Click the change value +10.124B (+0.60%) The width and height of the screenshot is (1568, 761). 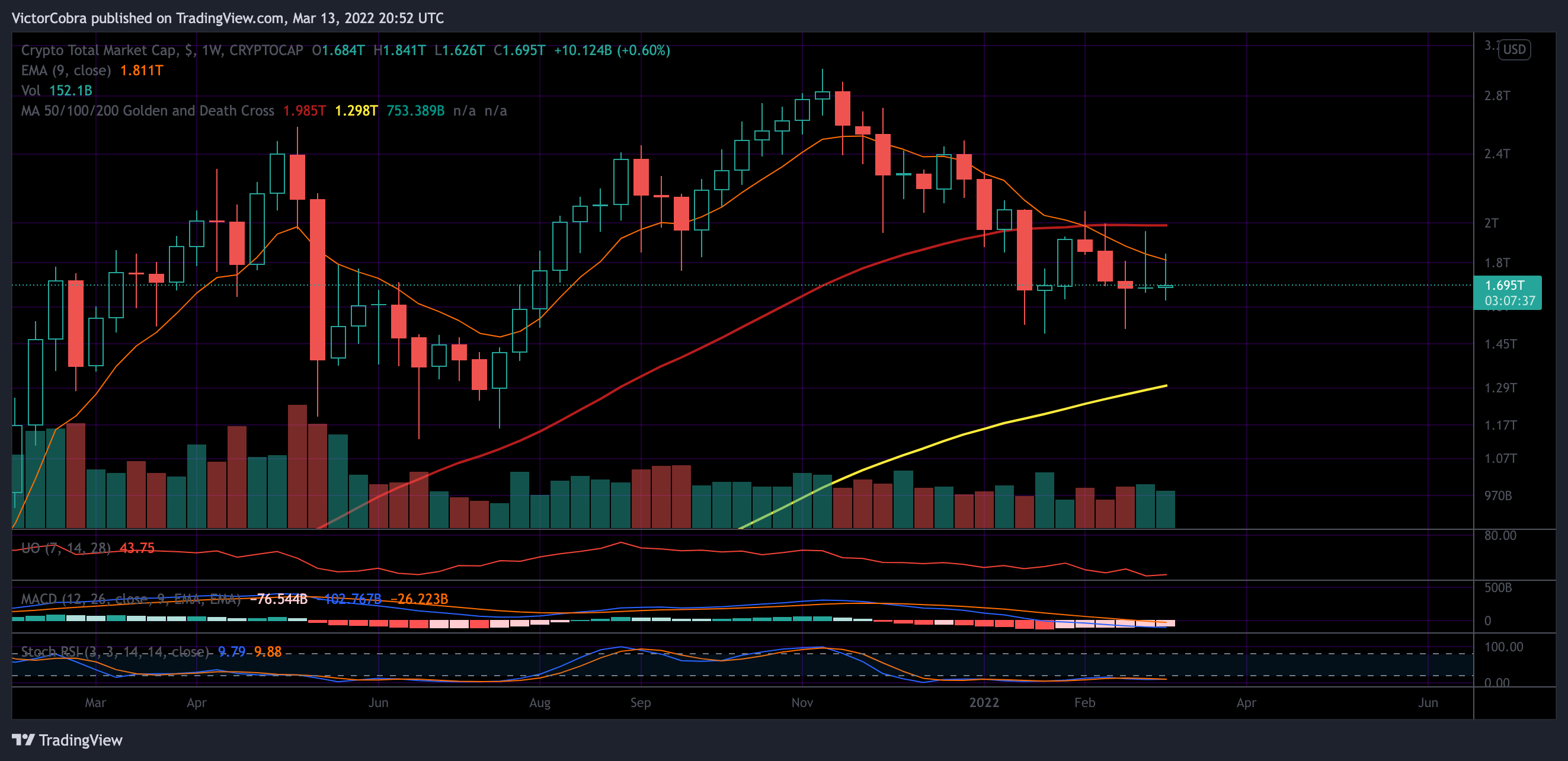pos(612,50)
